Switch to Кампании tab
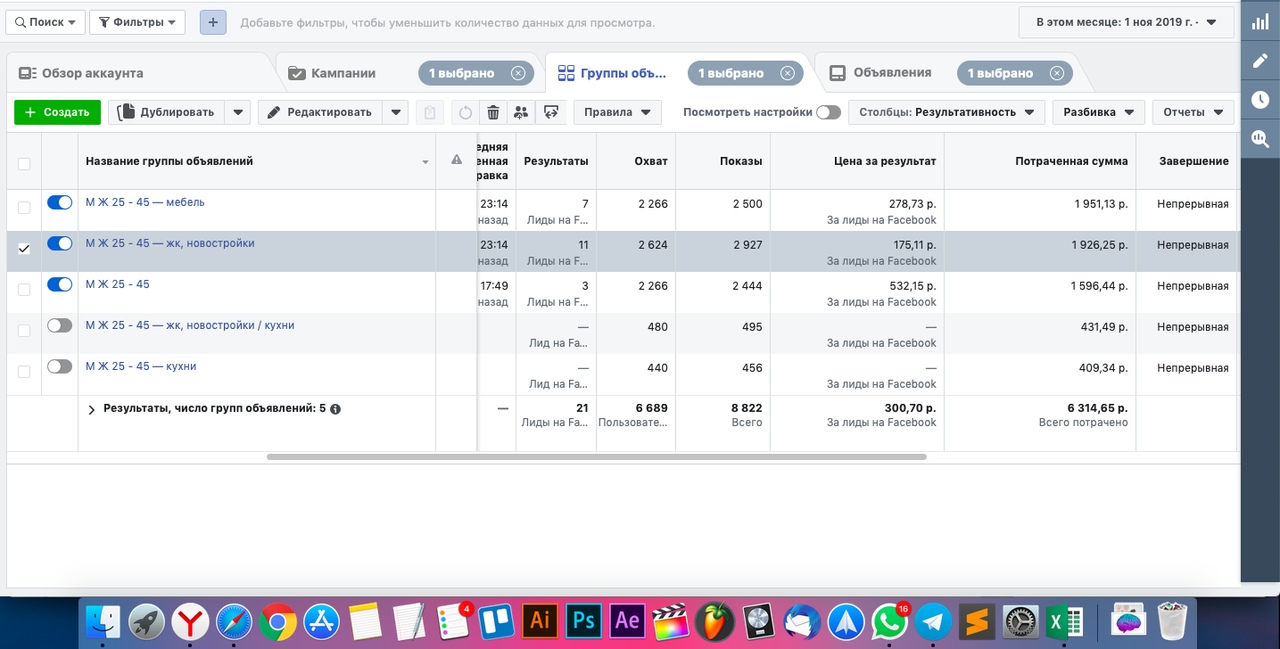 [x=343, y=73]
